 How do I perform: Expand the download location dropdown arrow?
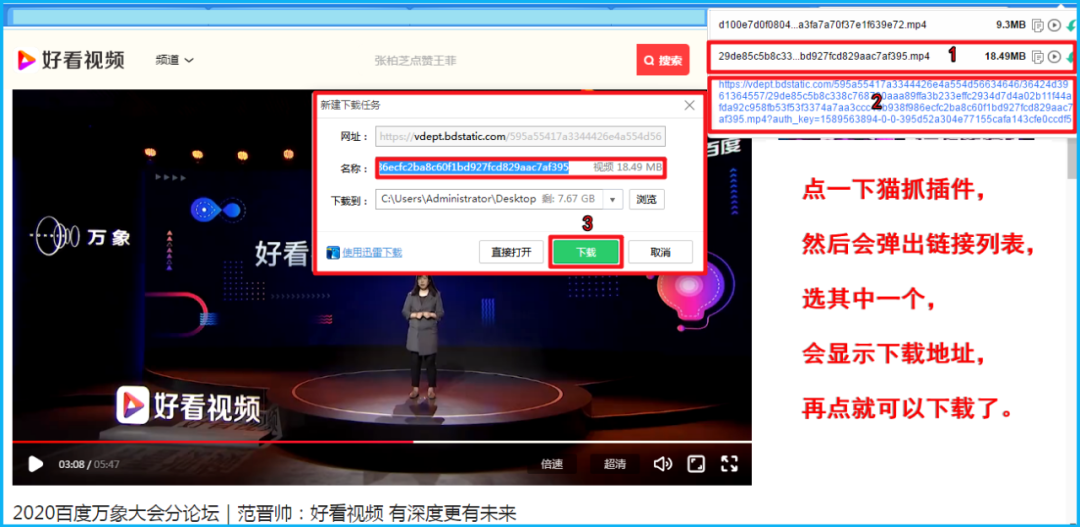[613, 200]
